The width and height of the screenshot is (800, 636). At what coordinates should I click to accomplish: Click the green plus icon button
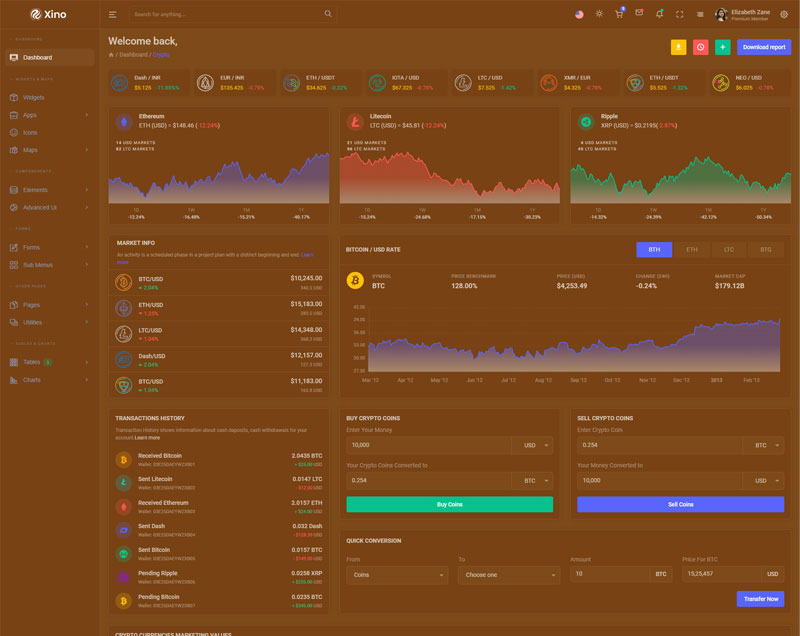point(722,47)
